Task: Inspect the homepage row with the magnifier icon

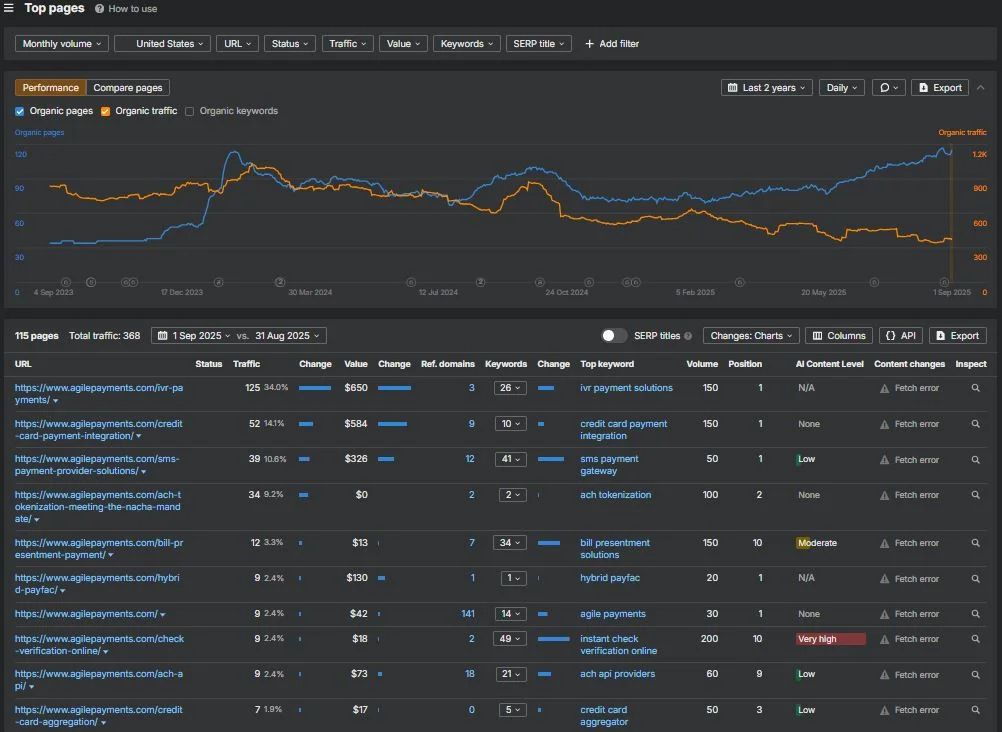Action: tap(975, 614)
